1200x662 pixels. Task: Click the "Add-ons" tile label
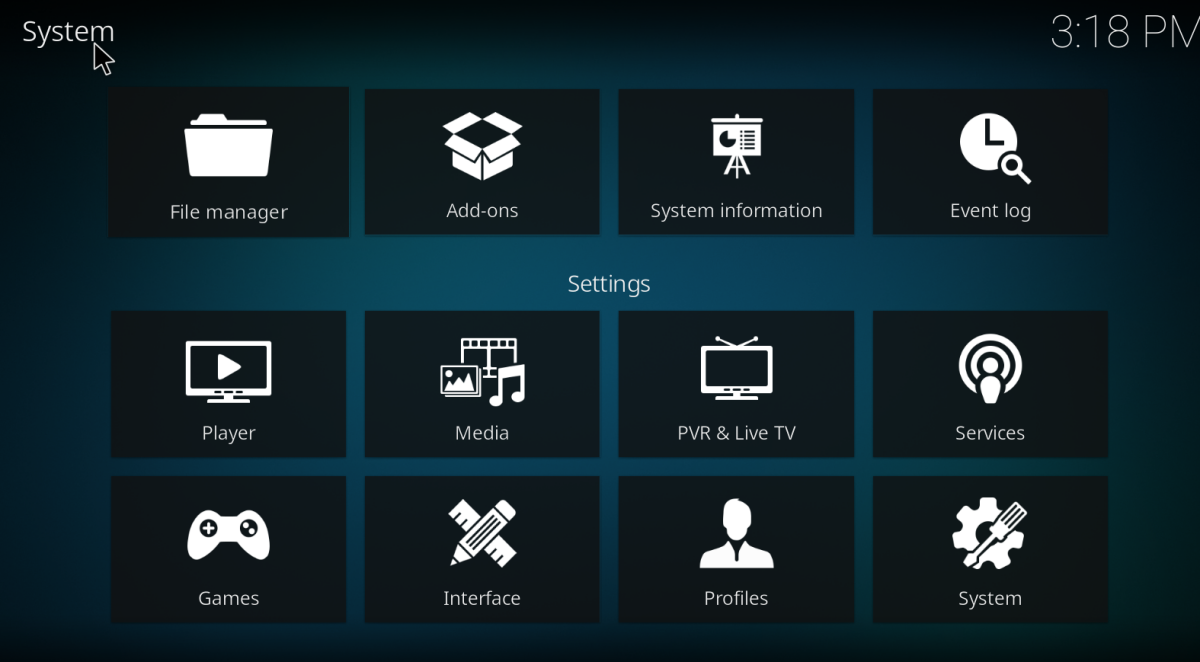click(x=482, y=211)
